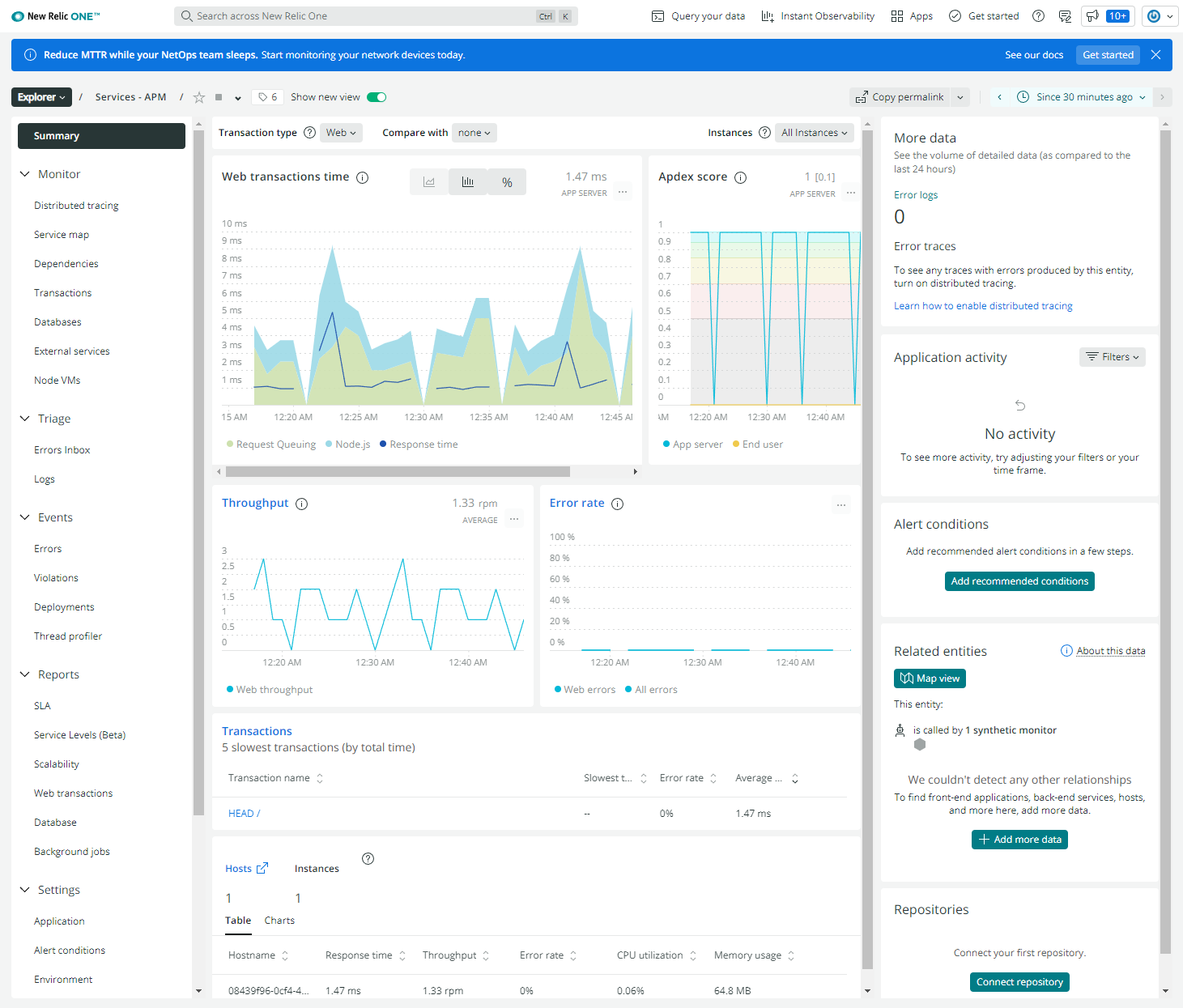This screenshot has height=1008, width=1183.
Task: Open the All Instances dropdown
Action: pos(815,133)
